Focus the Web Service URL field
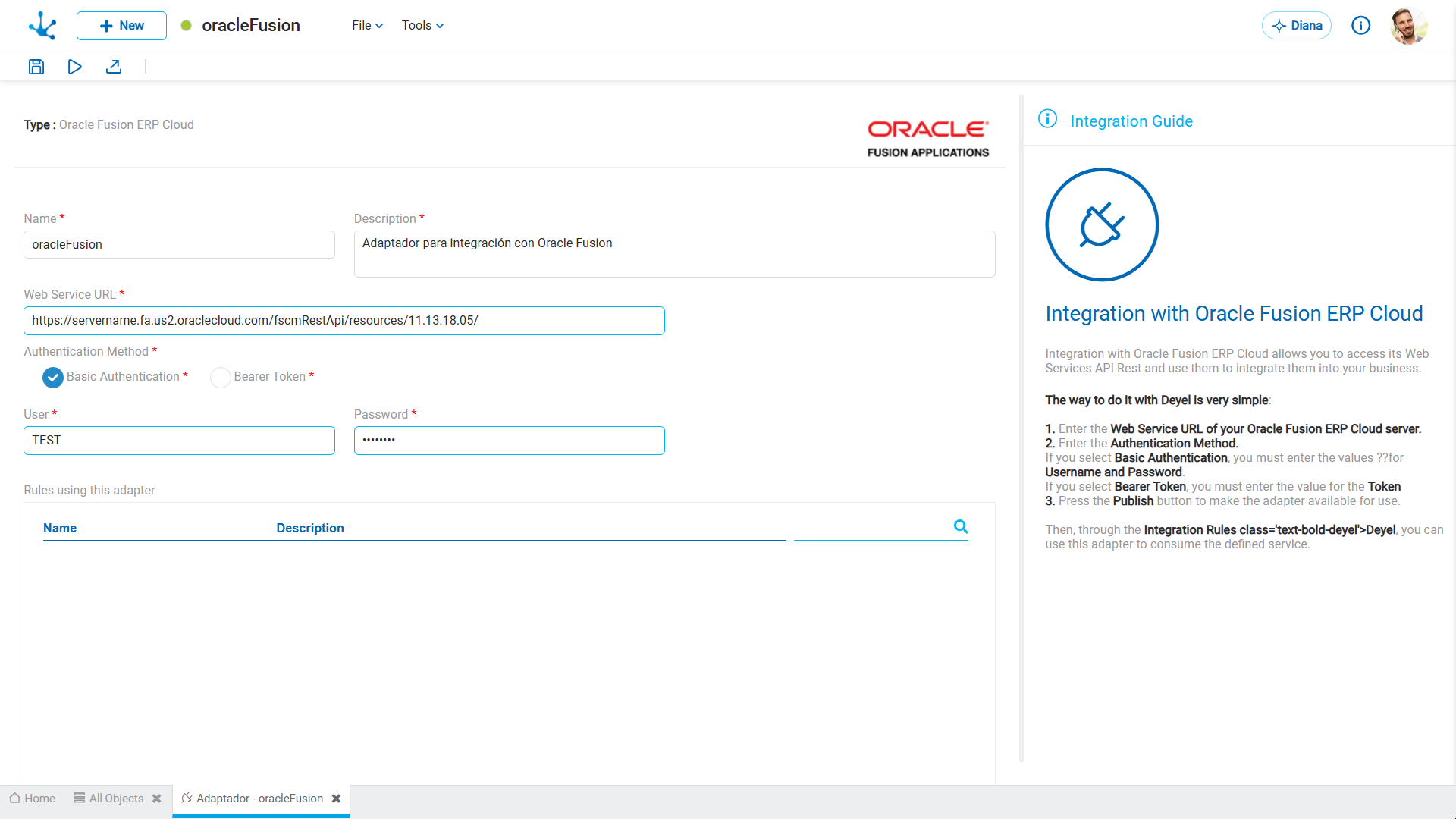 point(344,321)
